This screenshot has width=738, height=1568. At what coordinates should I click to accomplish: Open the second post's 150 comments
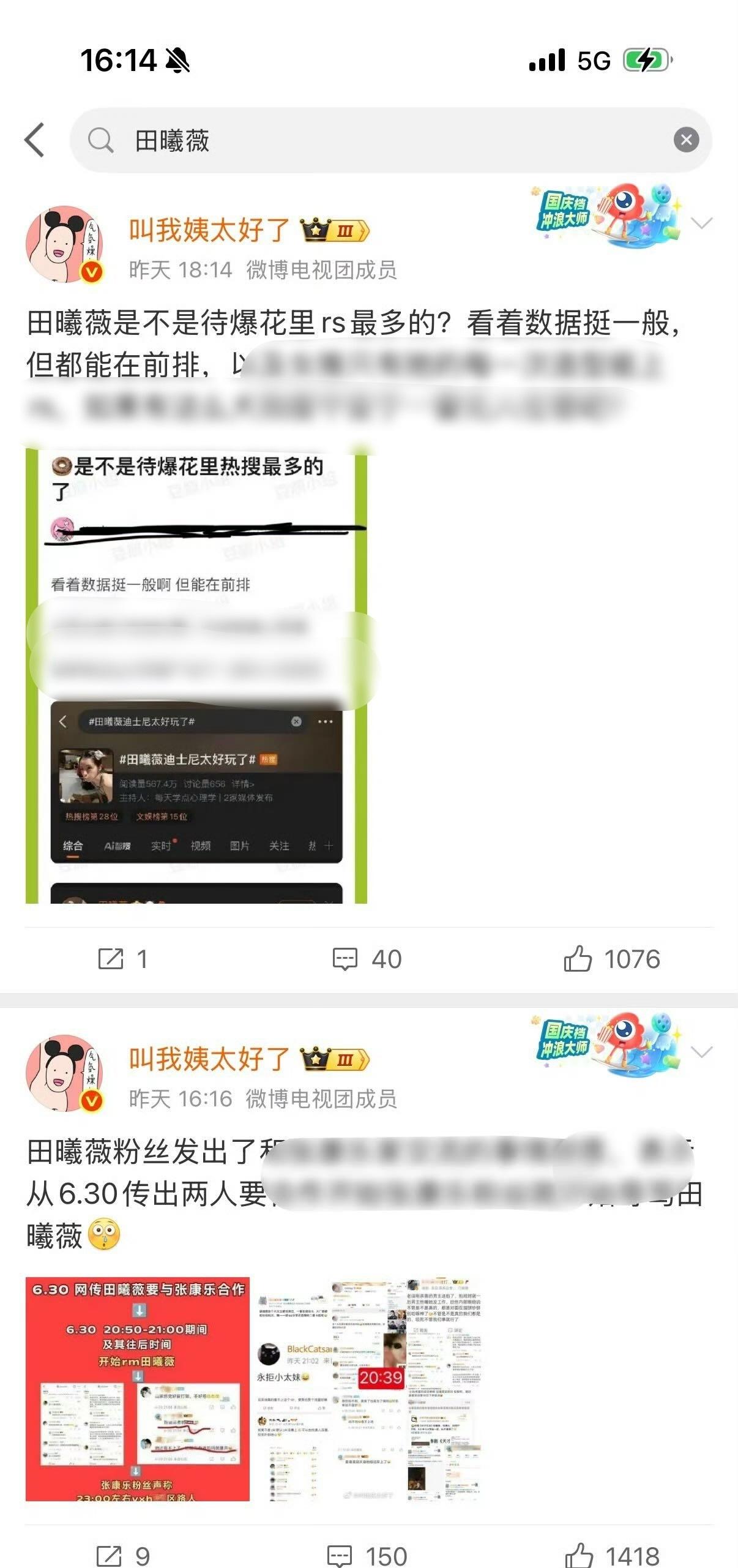click(367, 1556)
